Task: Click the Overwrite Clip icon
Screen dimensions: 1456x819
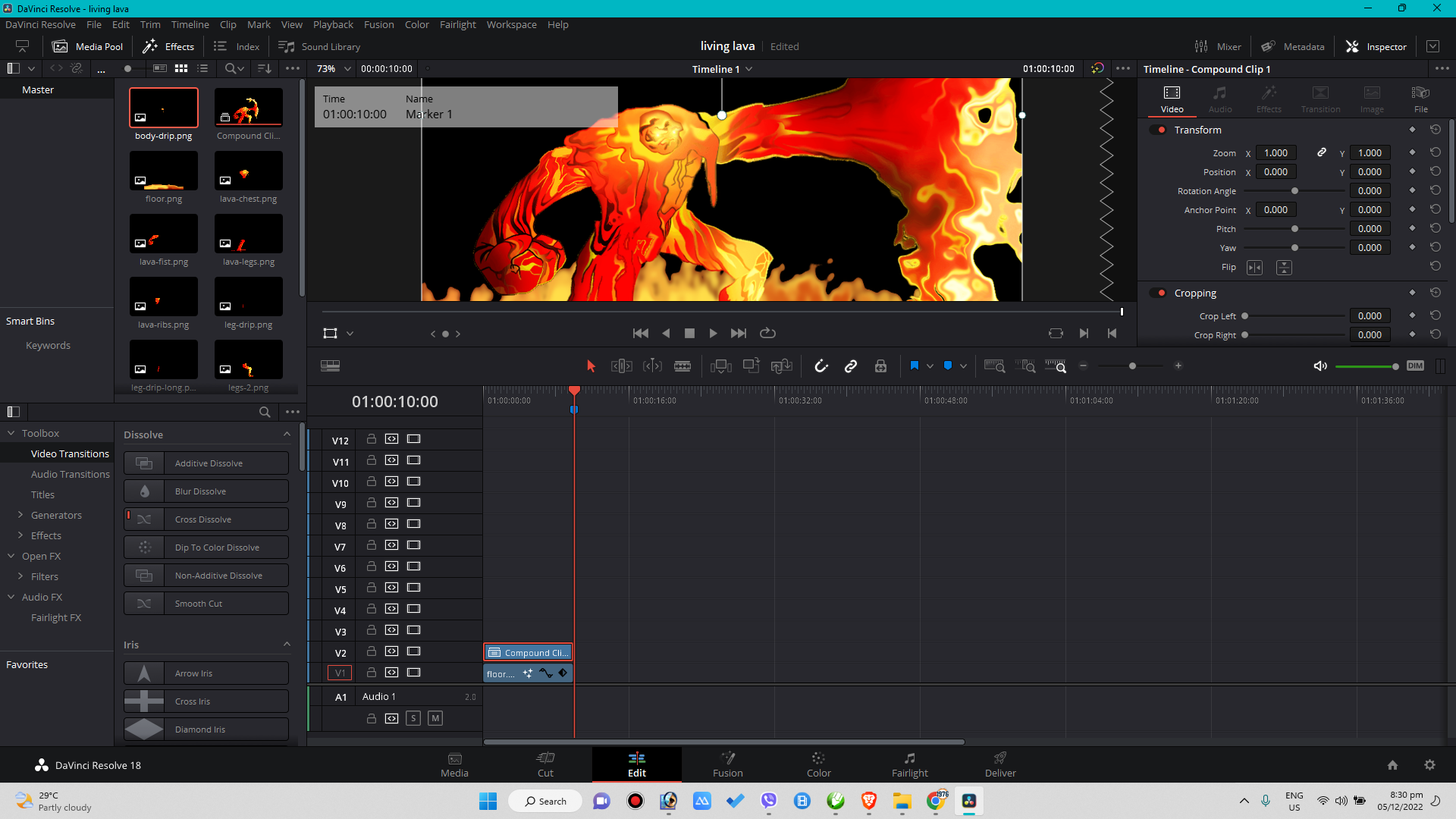Action: tap(752, 366)
